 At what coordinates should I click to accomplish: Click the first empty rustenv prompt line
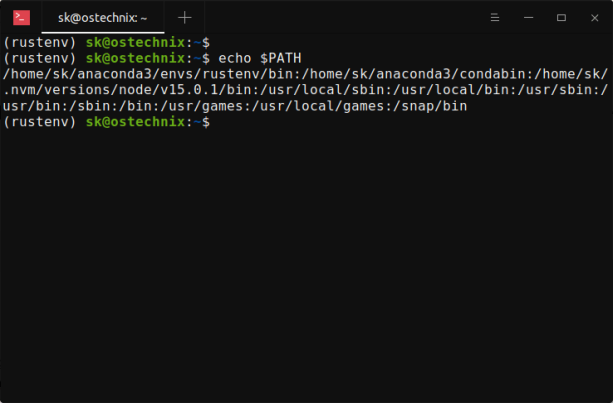pyautogui.click(x=107, y=42)
